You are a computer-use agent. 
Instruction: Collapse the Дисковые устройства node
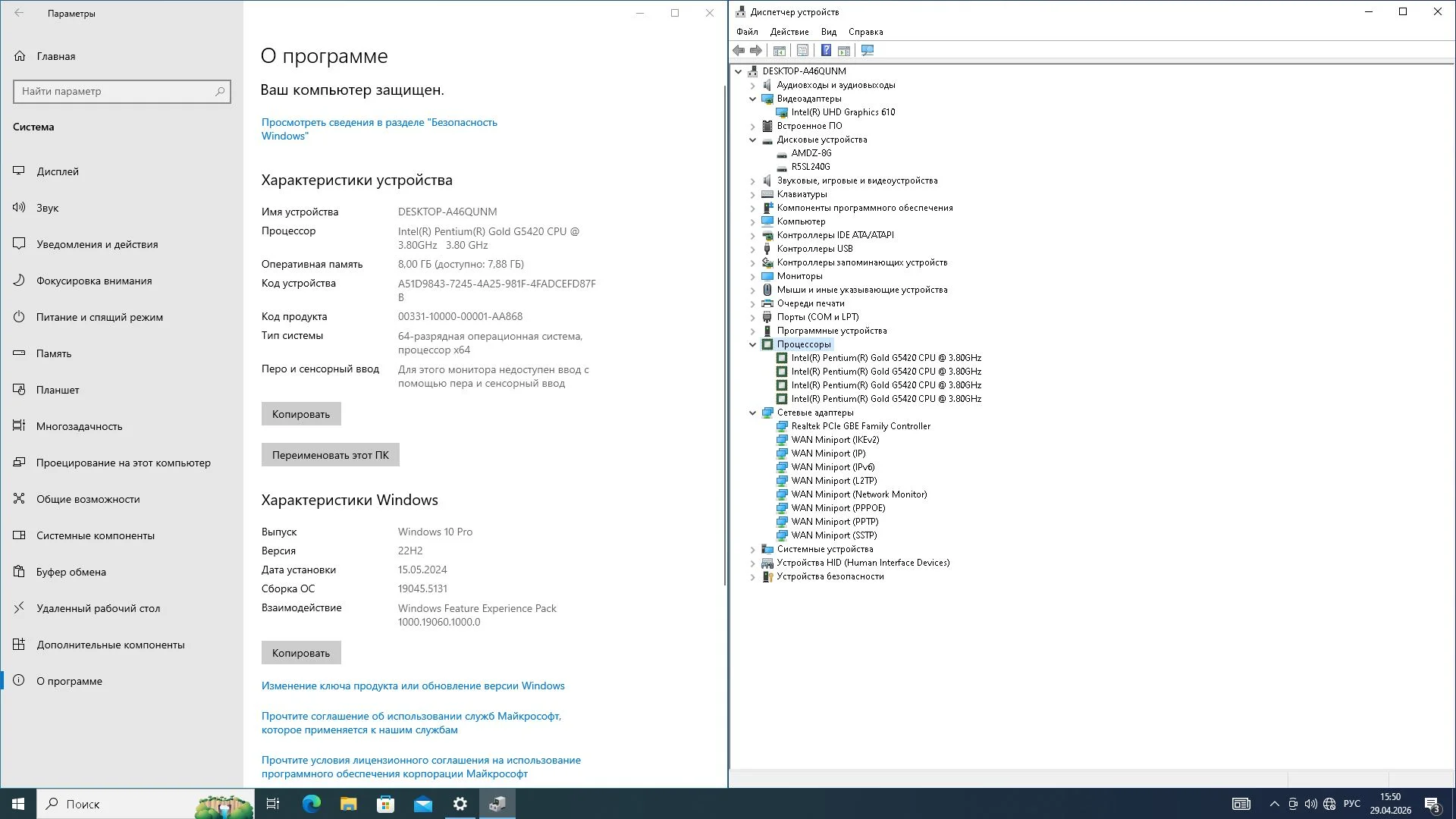[x=753, y=140]
